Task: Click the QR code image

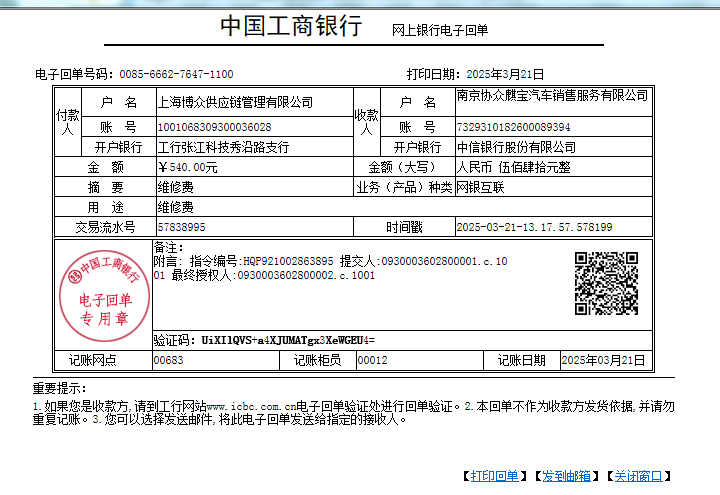Action: pos(606,283)
